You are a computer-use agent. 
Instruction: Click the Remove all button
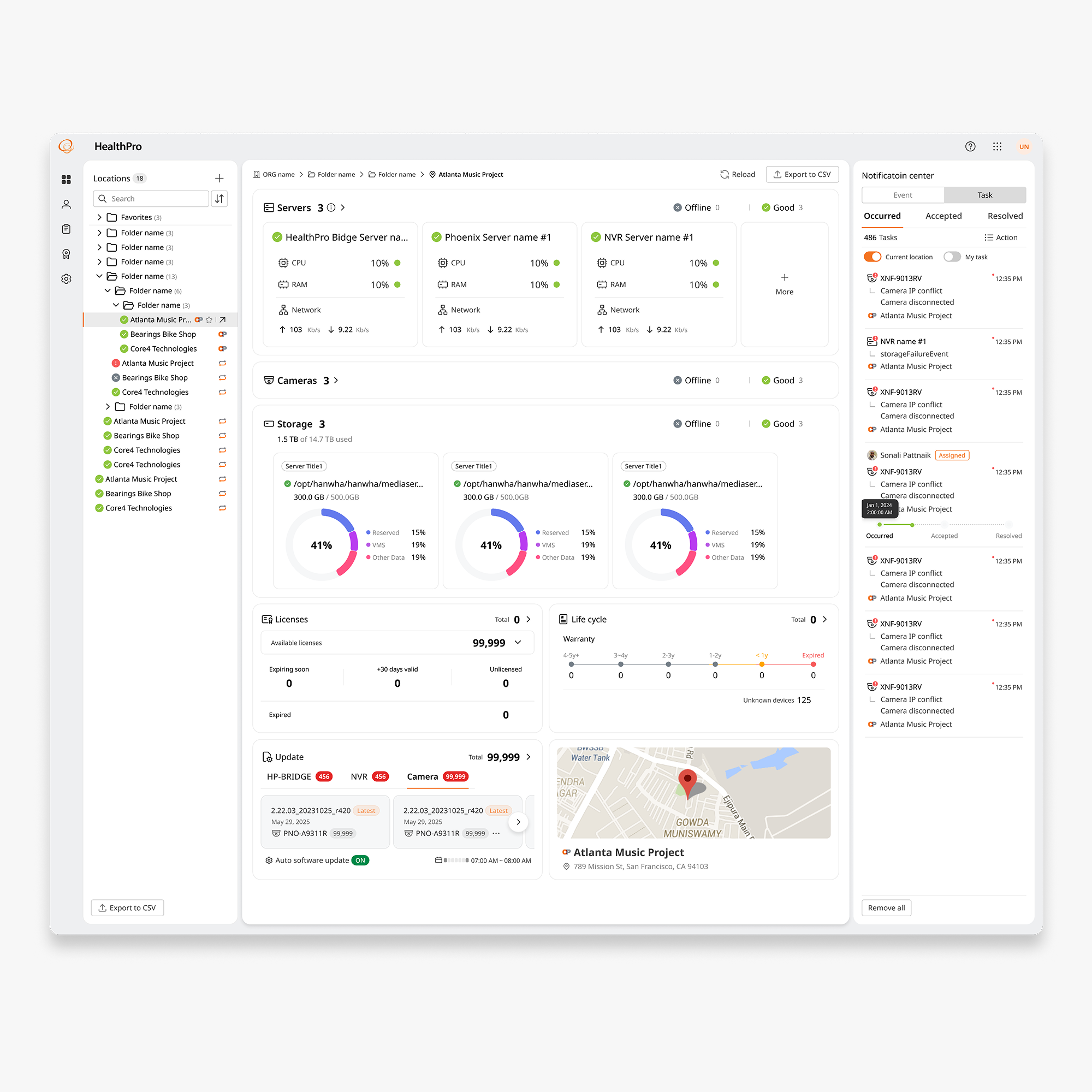886,908
